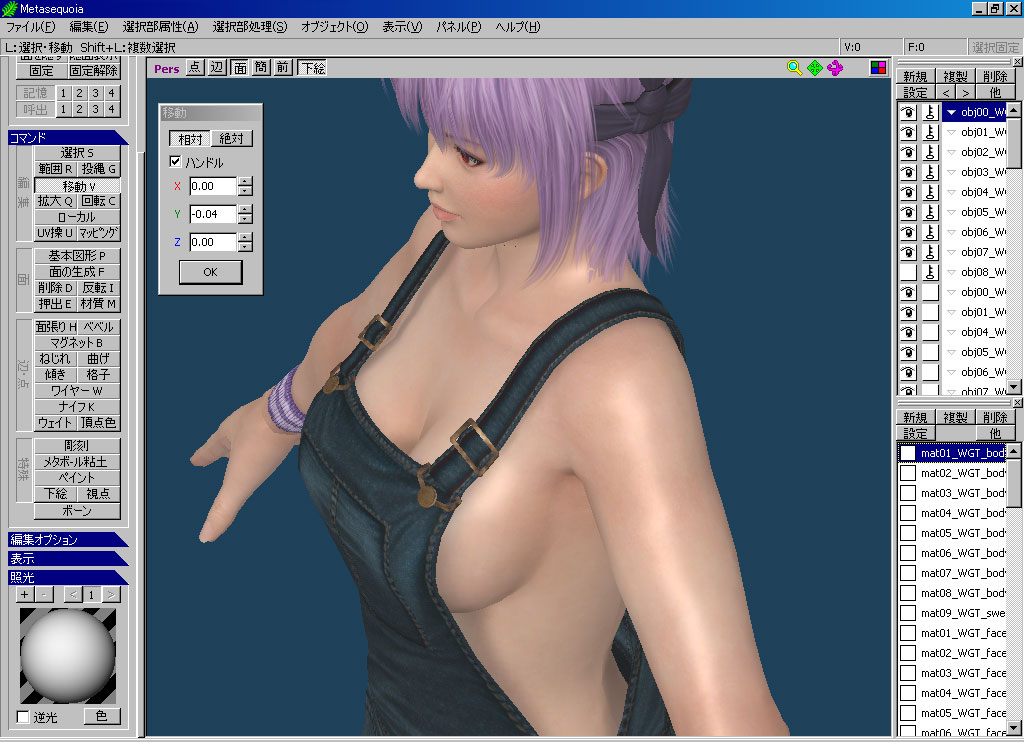Expand the Edit Options (編集オプション) panel

[68, 540]
